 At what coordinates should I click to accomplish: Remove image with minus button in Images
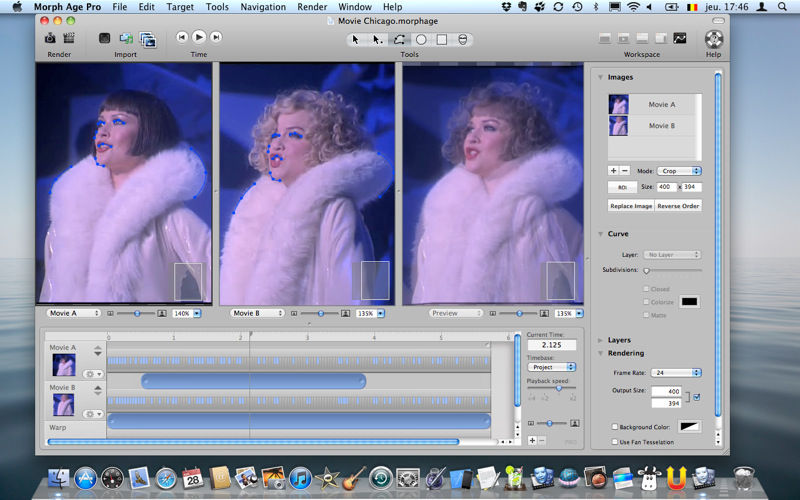pos(624,171)
